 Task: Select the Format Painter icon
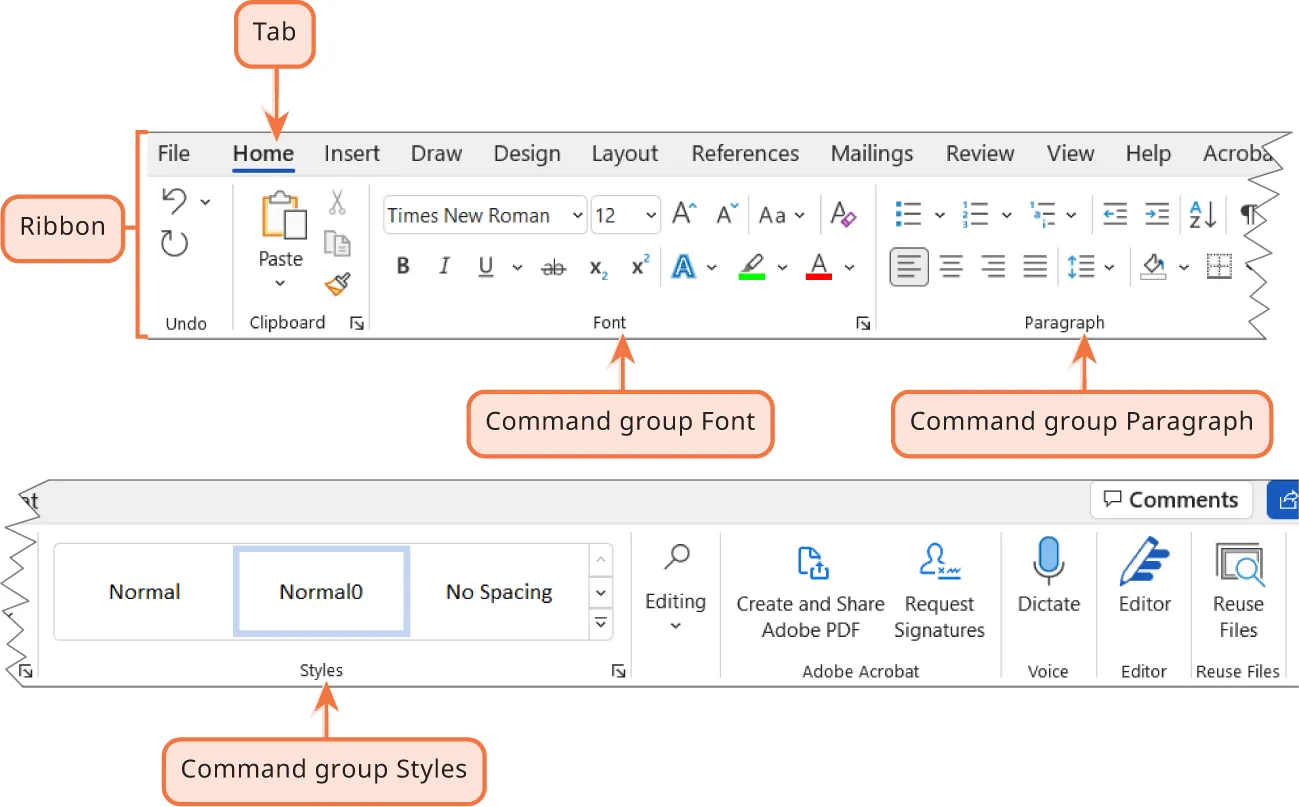(338, 284)
